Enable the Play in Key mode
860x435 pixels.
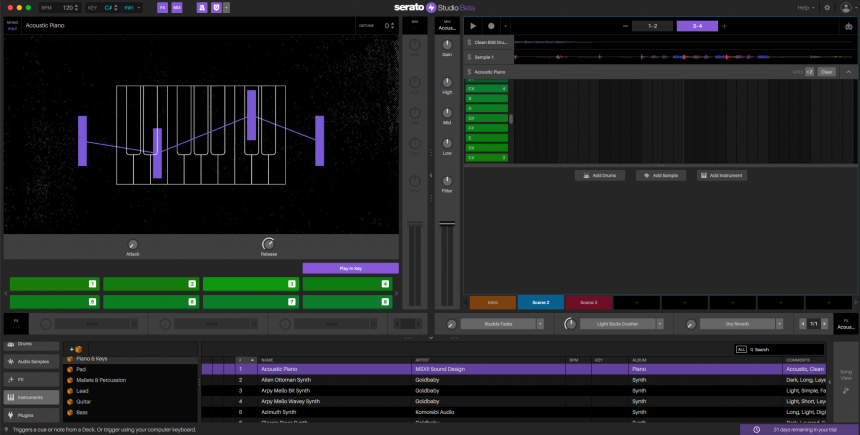pyautogui.click(x=350, y=268)
